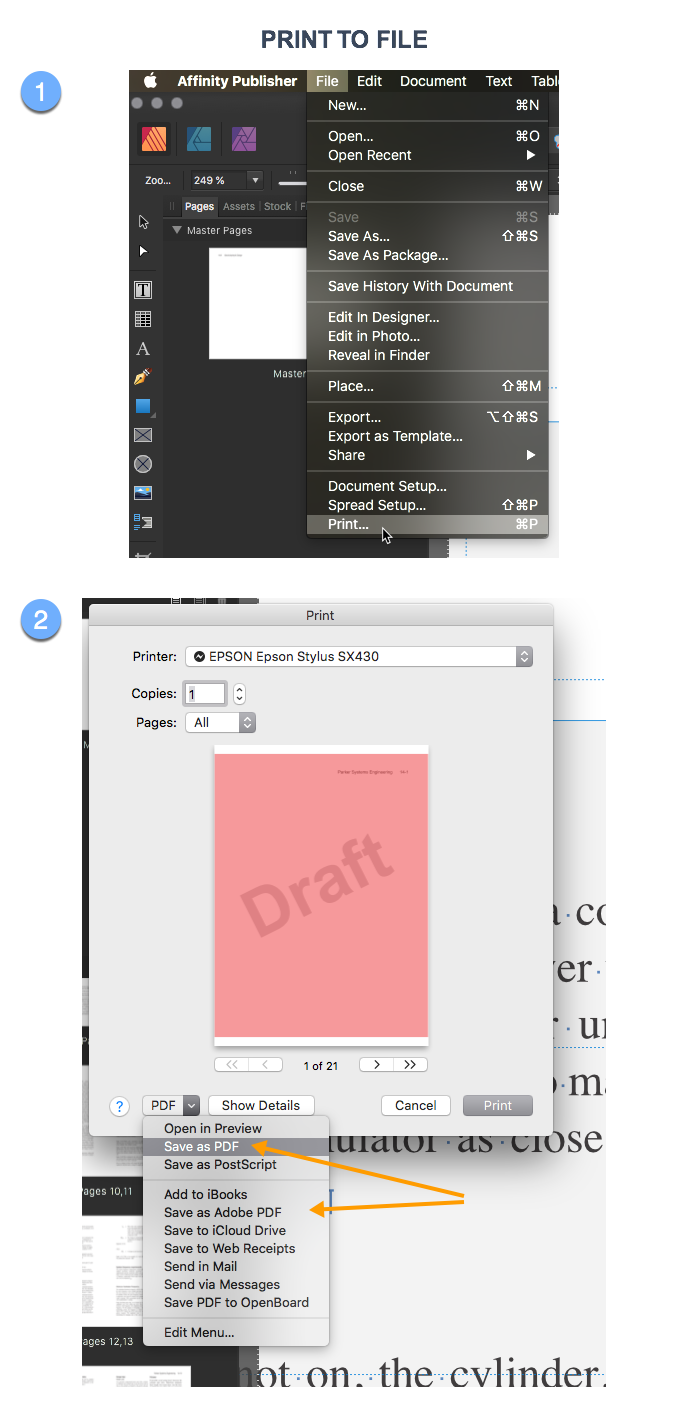Select Save as Adobe PDF option

pyautogui.click(x=236, y=1212)
